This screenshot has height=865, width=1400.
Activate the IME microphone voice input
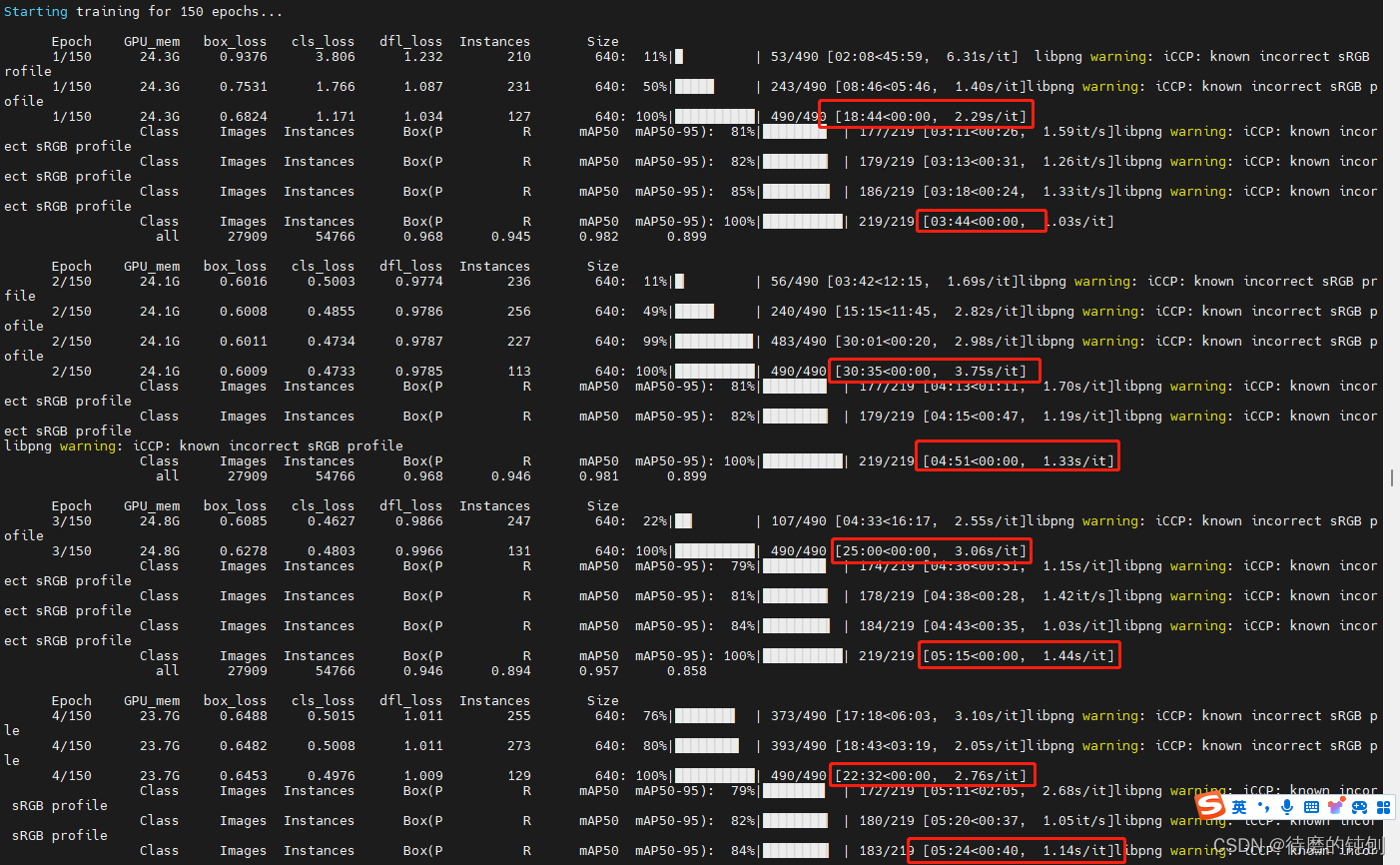tap(1287, 807)
